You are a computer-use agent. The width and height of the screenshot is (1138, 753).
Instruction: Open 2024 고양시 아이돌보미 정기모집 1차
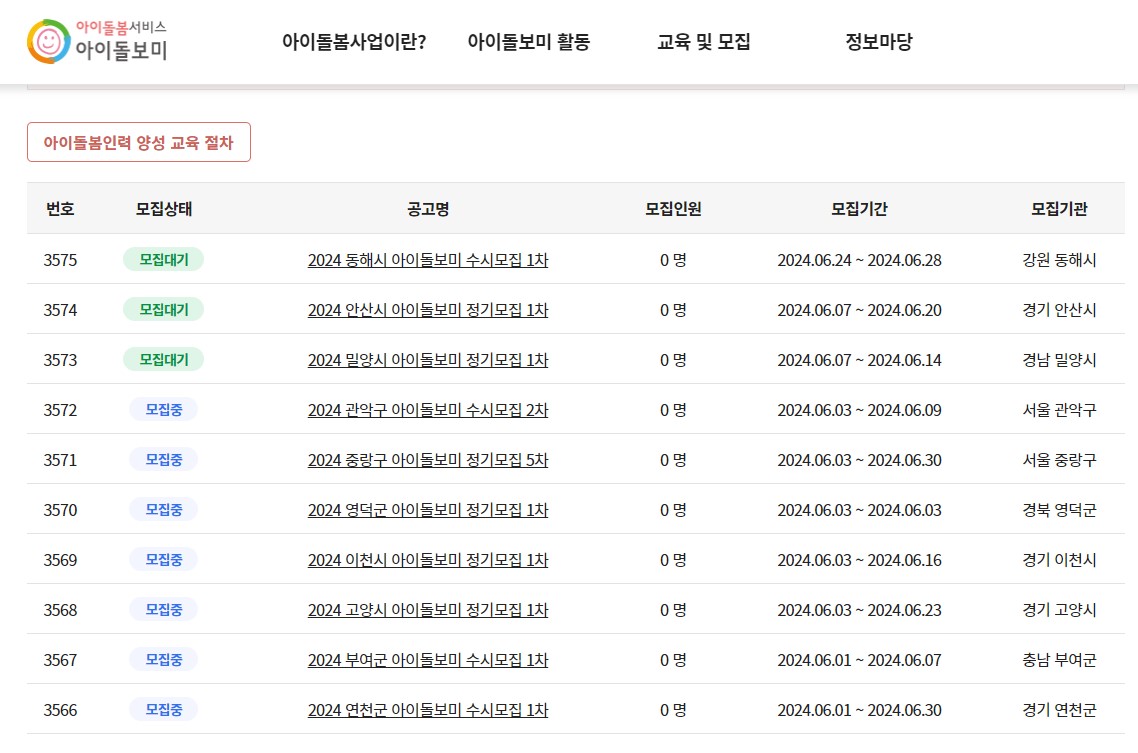(428, 610)
